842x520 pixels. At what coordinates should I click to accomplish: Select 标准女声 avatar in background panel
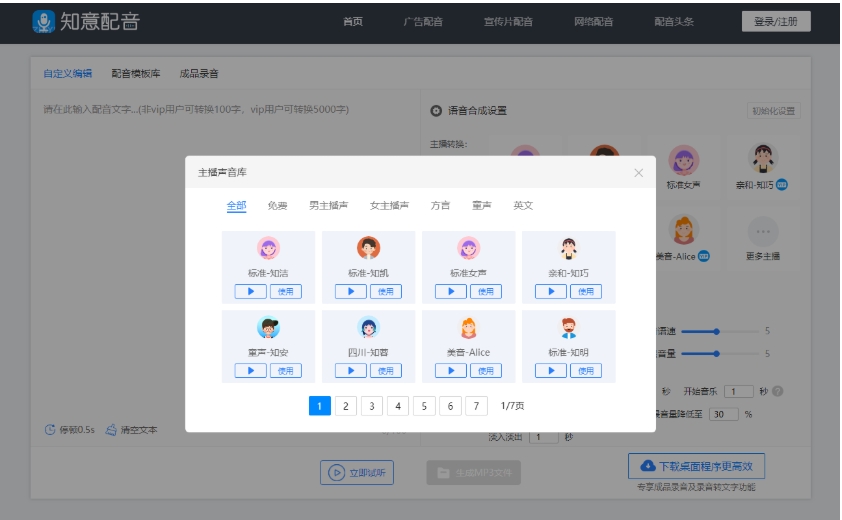[683, 160]
